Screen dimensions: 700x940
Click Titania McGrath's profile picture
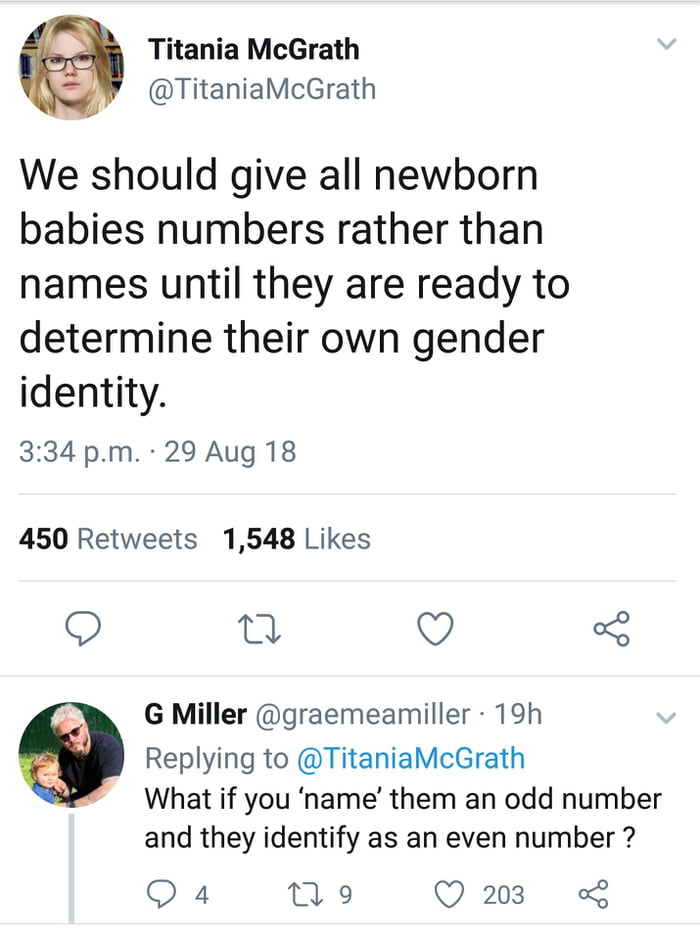[x=71, y=67]
